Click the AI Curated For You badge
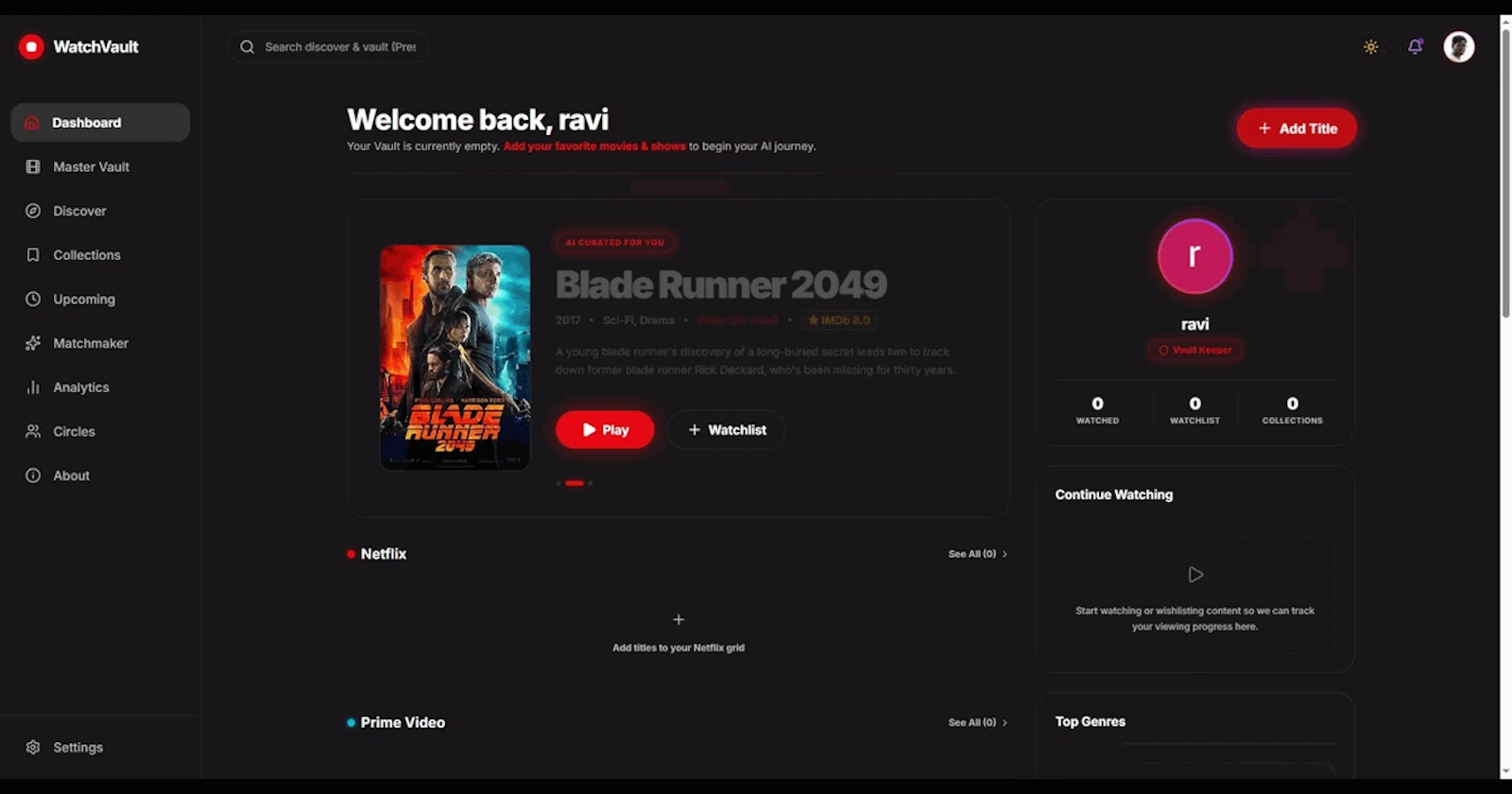Image resolution: width=1512 pixels, height=794 pixels. click(x=615, y=243)
